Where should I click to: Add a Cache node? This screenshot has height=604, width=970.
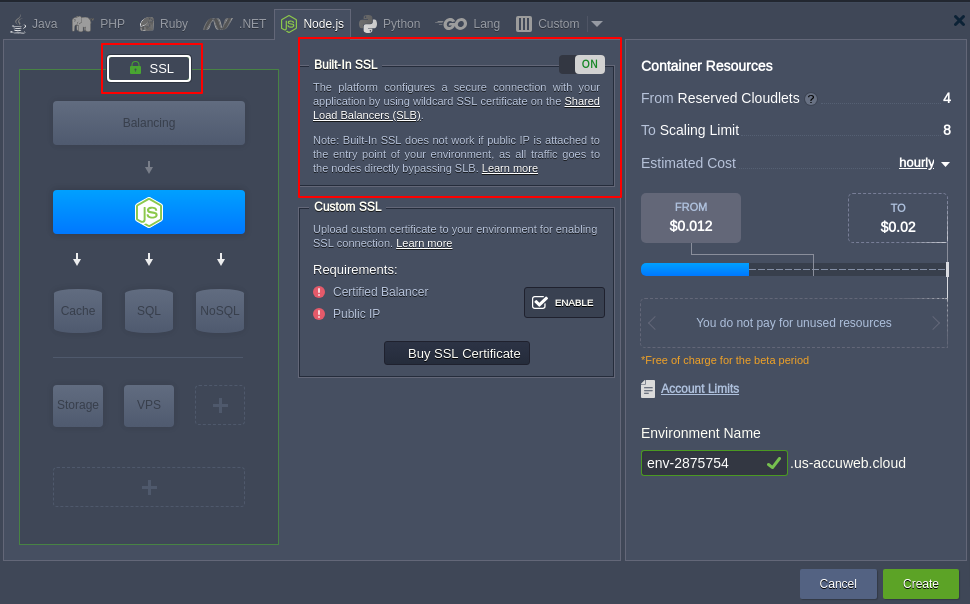pos(78,311)
